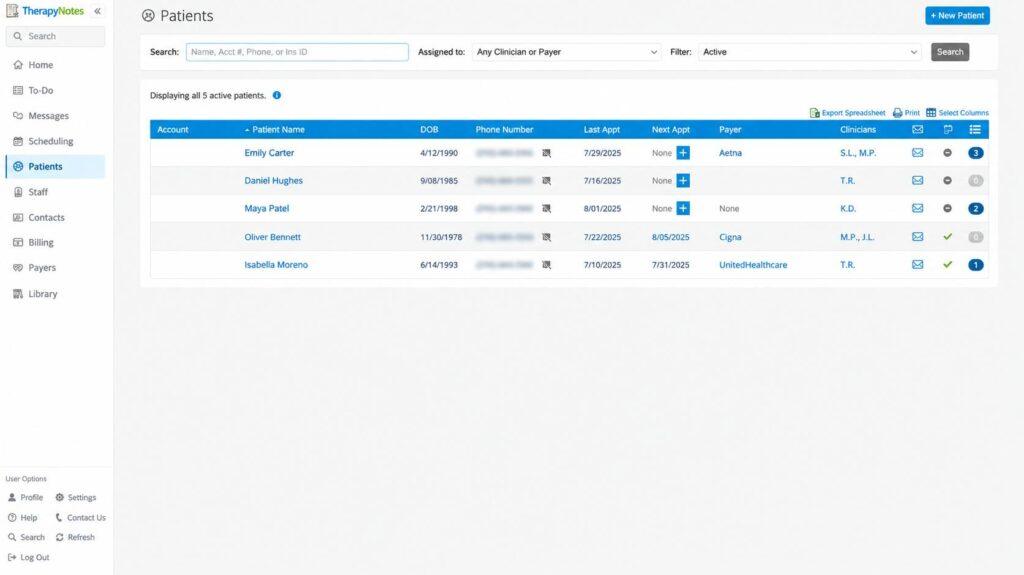Sort by Clinicians column header
1024x575 pixels.
857,129
